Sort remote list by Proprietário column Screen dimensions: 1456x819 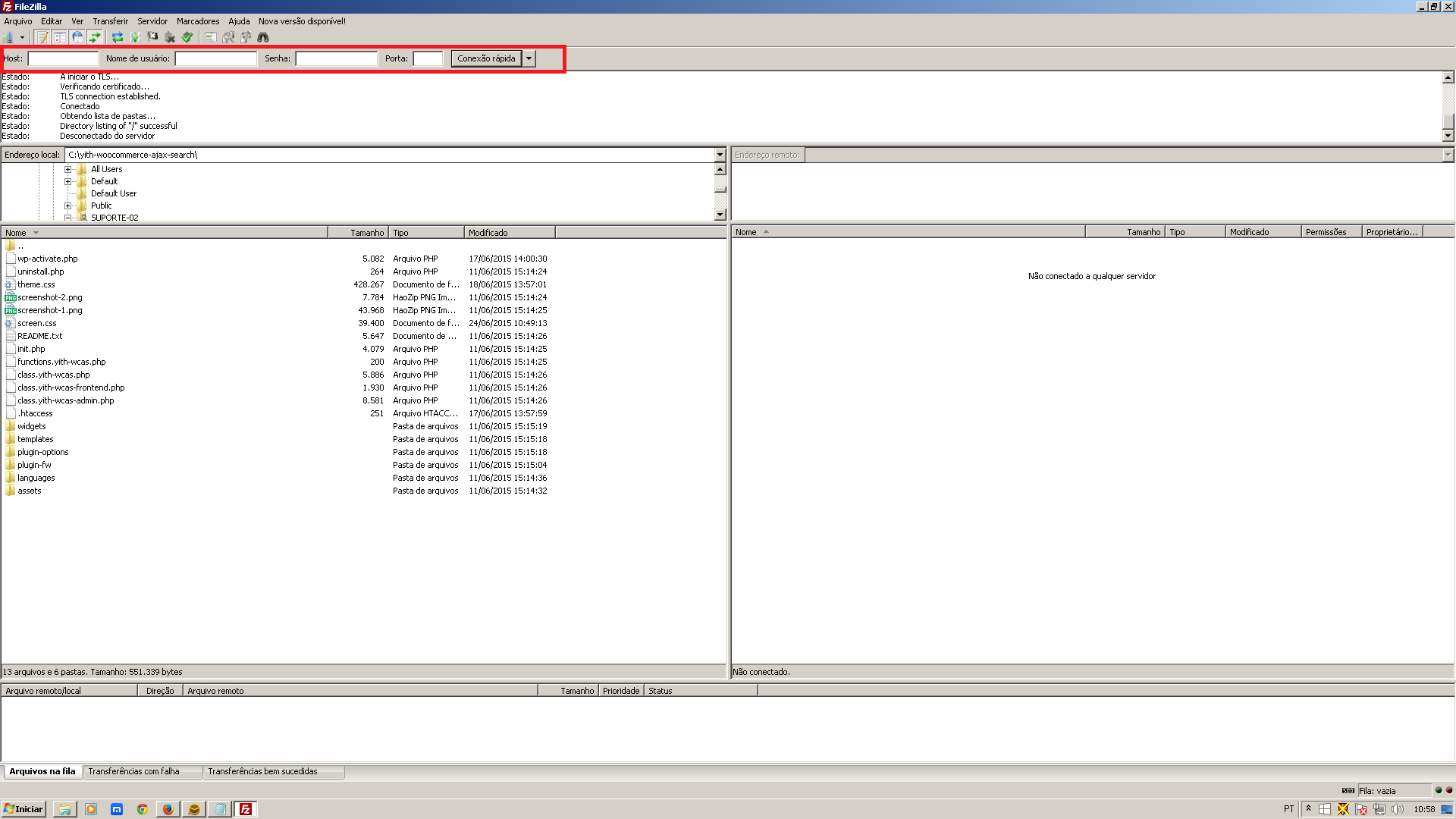coord(1392,232)
